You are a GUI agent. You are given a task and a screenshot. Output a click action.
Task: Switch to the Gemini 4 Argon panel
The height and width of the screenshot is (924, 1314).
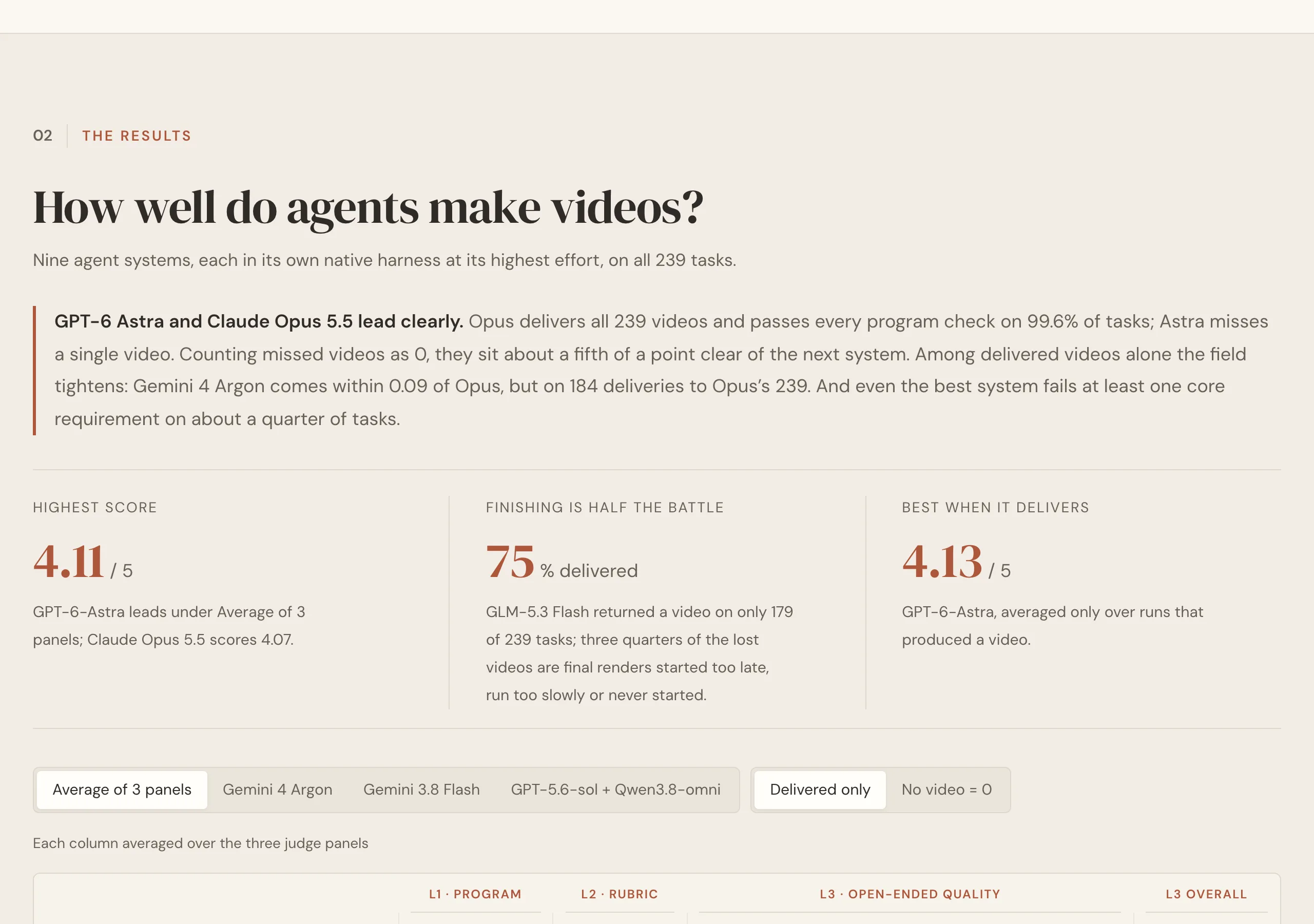click(278, 790)
